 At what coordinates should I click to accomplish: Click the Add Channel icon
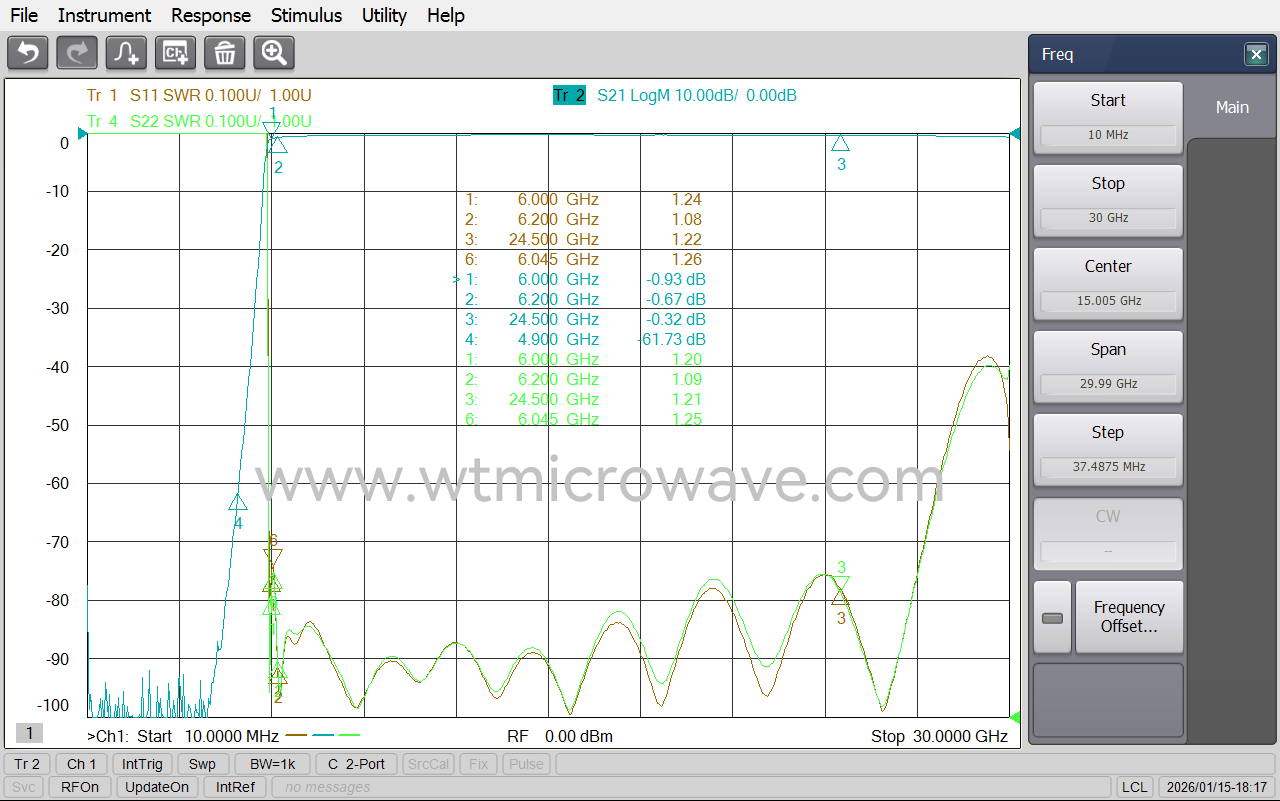(175, 52)
